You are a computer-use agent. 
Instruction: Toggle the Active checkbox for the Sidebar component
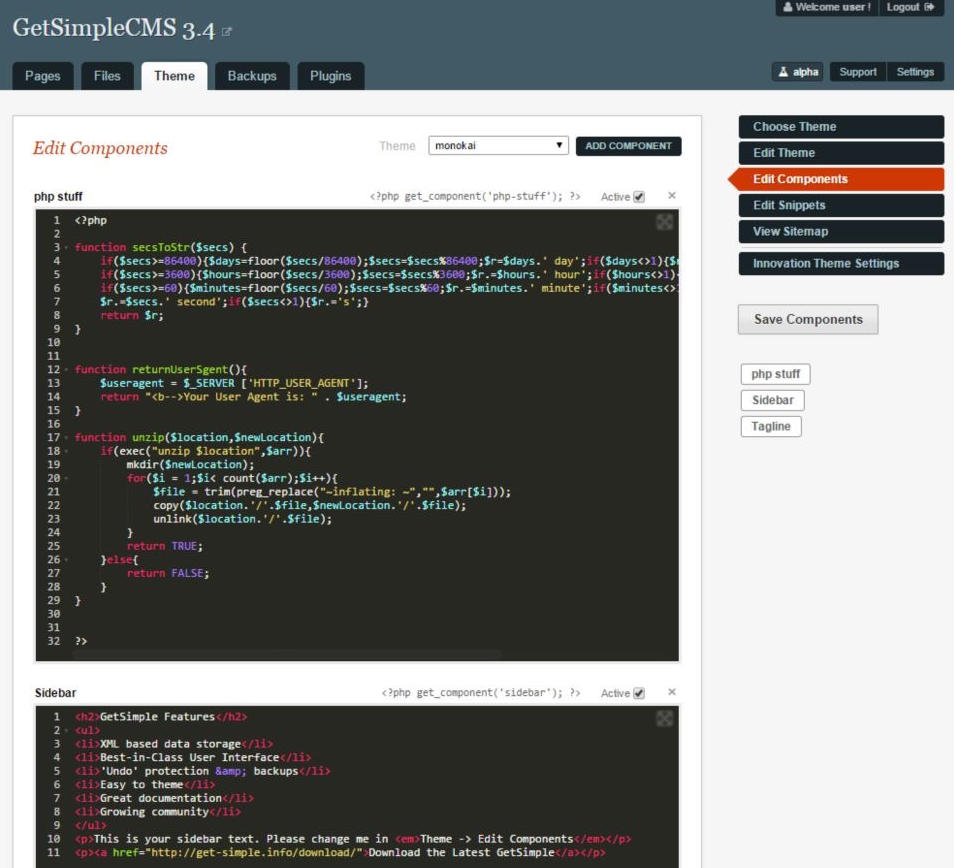[x=639, y=693]
